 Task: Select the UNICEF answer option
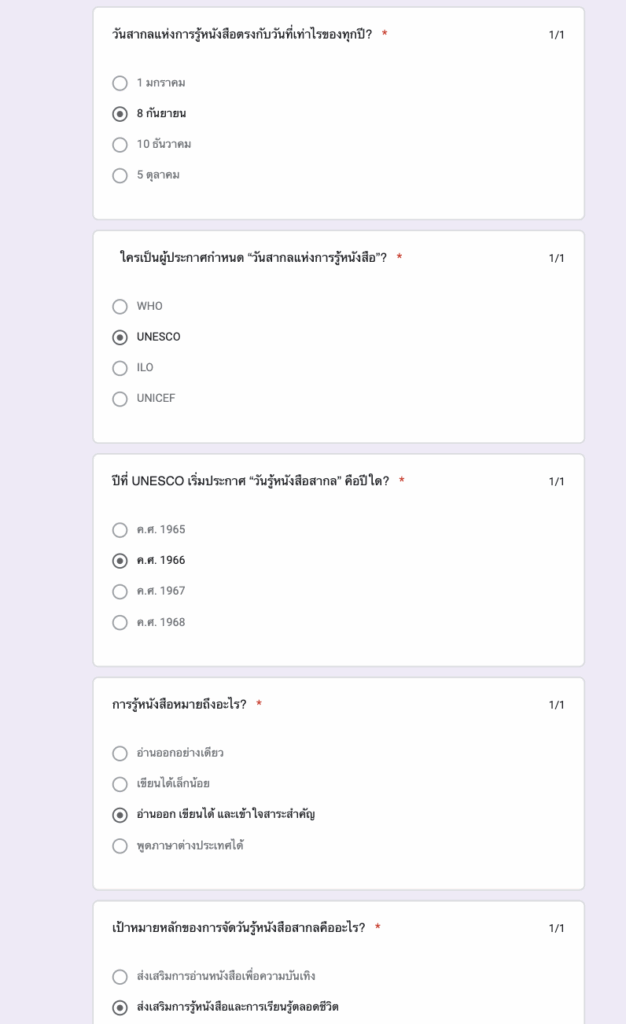click(120, 399)
